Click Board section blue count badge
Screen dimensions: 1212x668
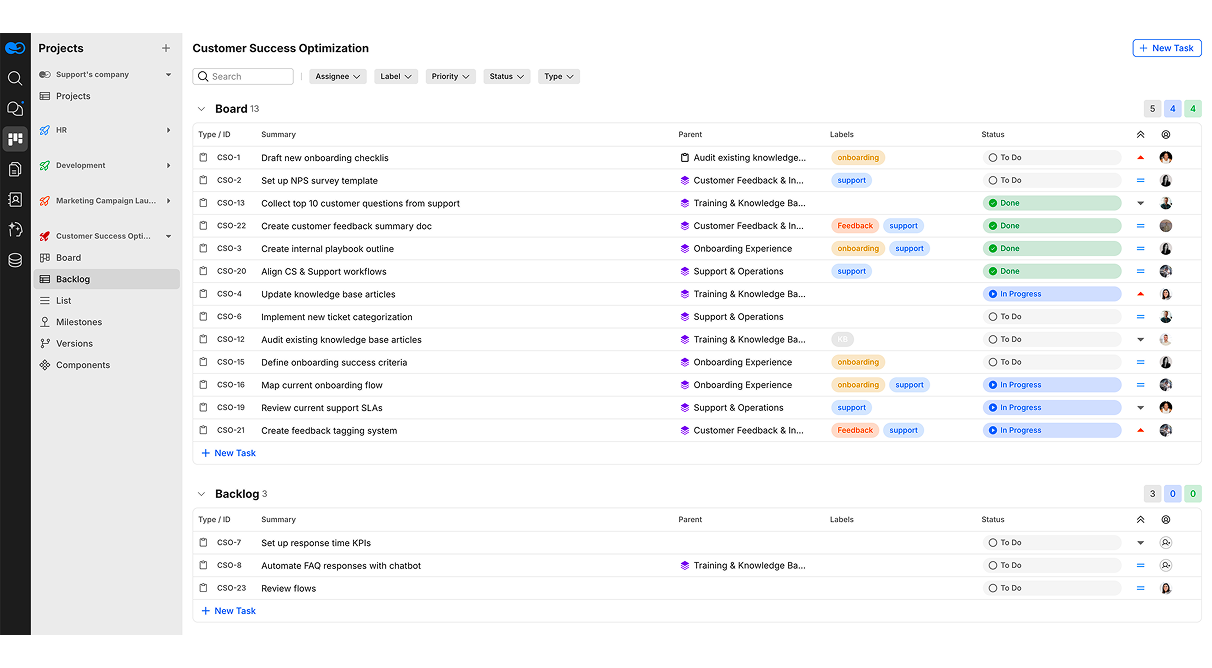1173,109
